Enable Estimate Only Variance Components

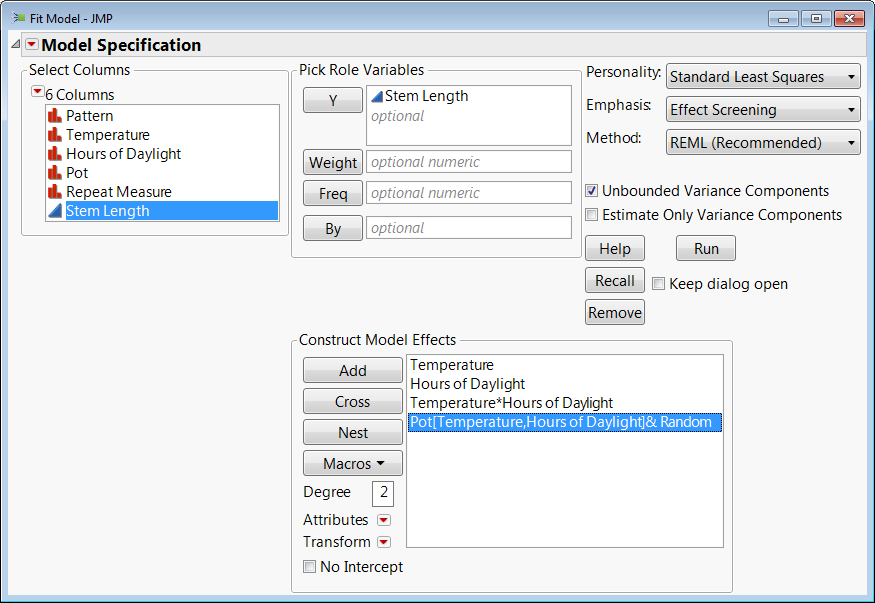coord(592,215)
